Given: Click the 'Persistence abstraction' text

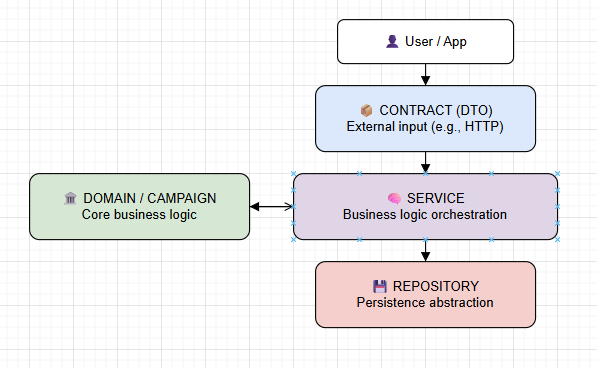Looking at the screenshot, I should [x=425, y=303].
